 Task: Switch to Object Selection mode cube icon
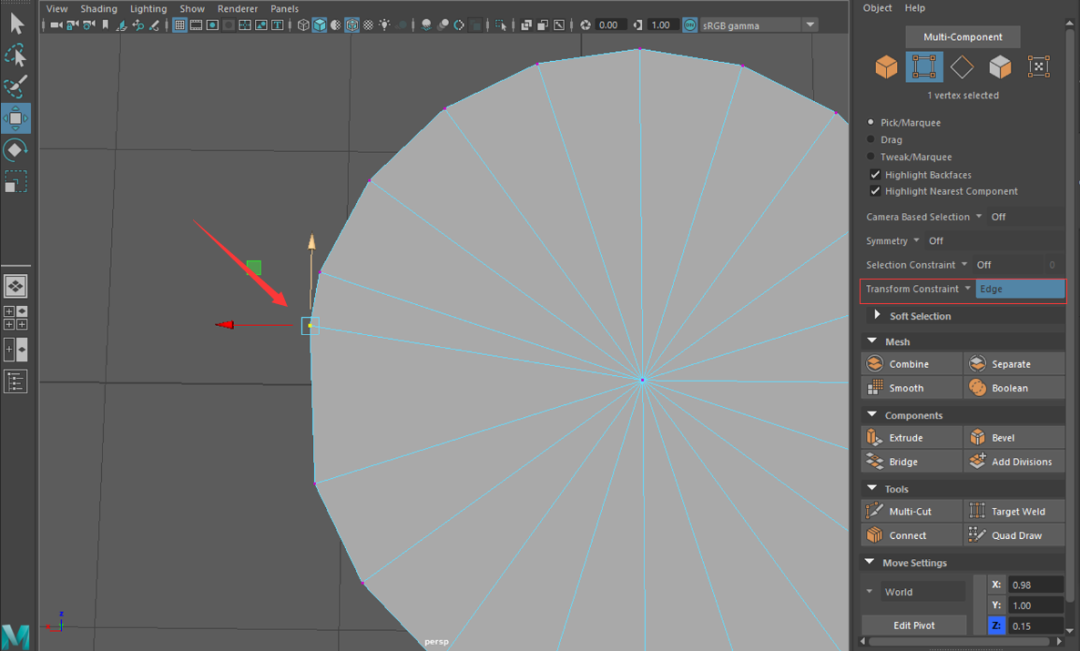[886, 67]
